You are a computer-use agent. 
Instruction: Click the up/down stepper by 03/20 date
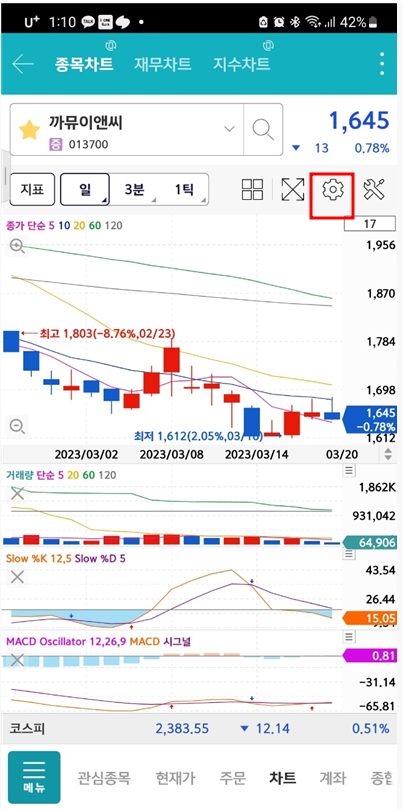coord(388,455)
